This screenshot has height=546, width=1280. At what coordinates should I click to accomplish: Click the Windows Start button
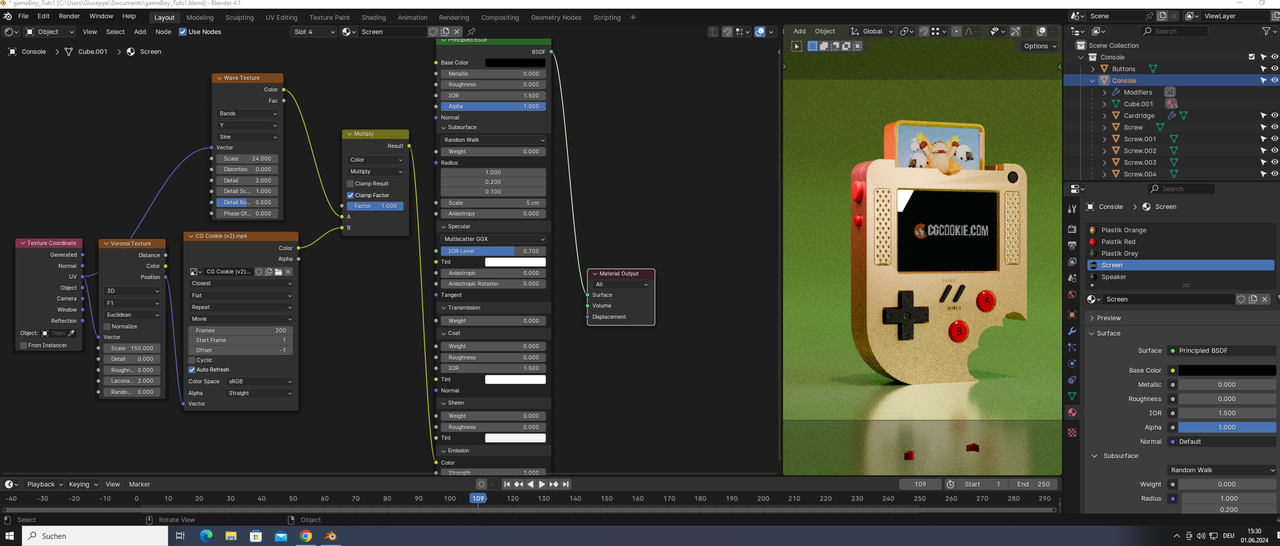(x=10, y=536)
